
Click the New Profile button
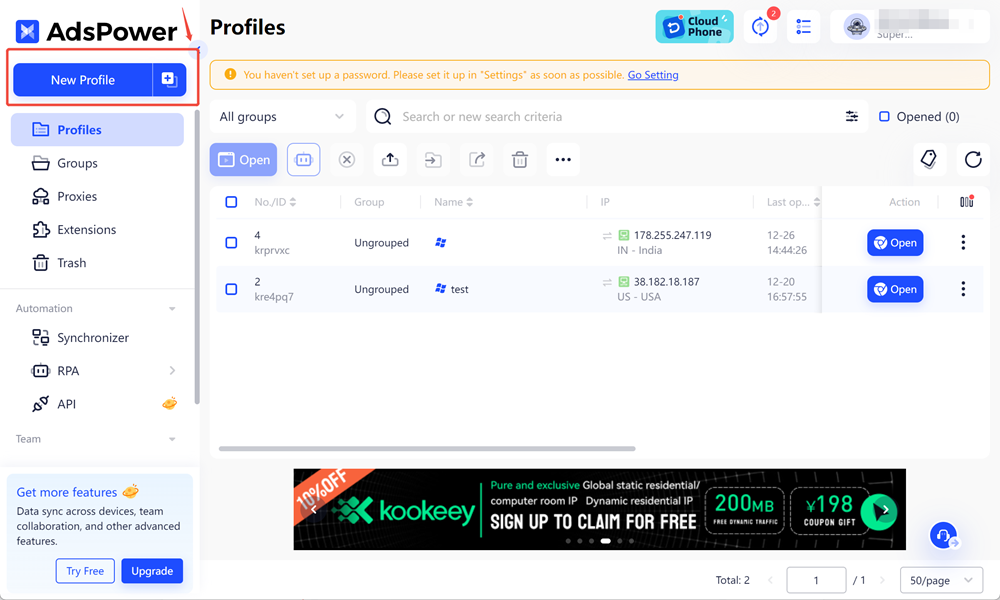pyautogui.click(x=82, y=80)
